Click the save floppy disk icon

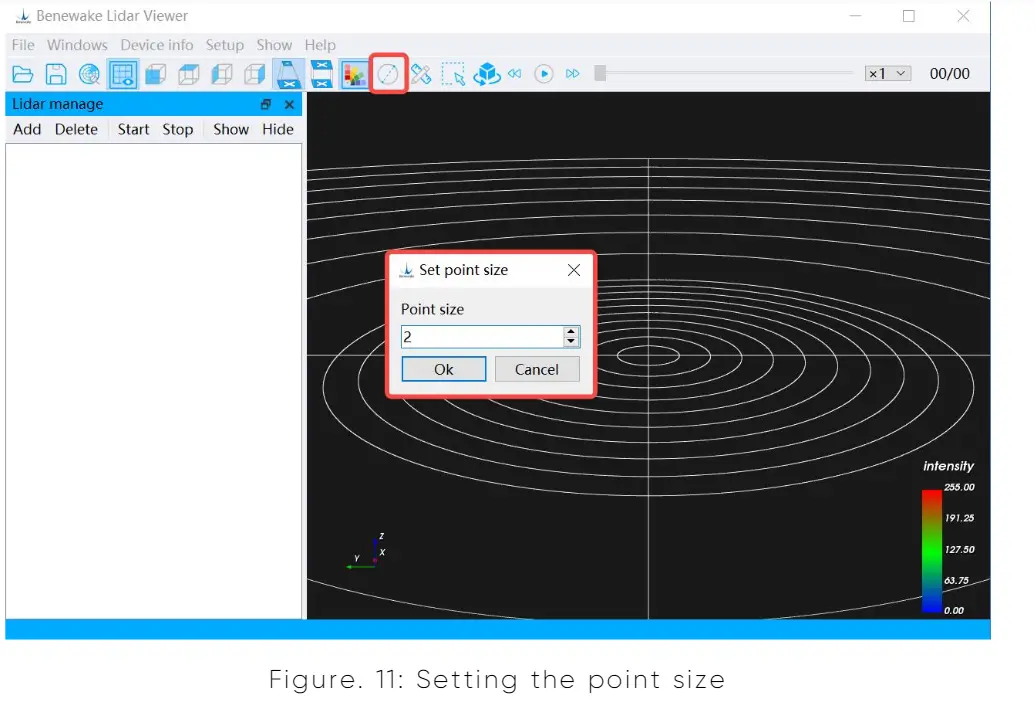(x=56, y=74)
